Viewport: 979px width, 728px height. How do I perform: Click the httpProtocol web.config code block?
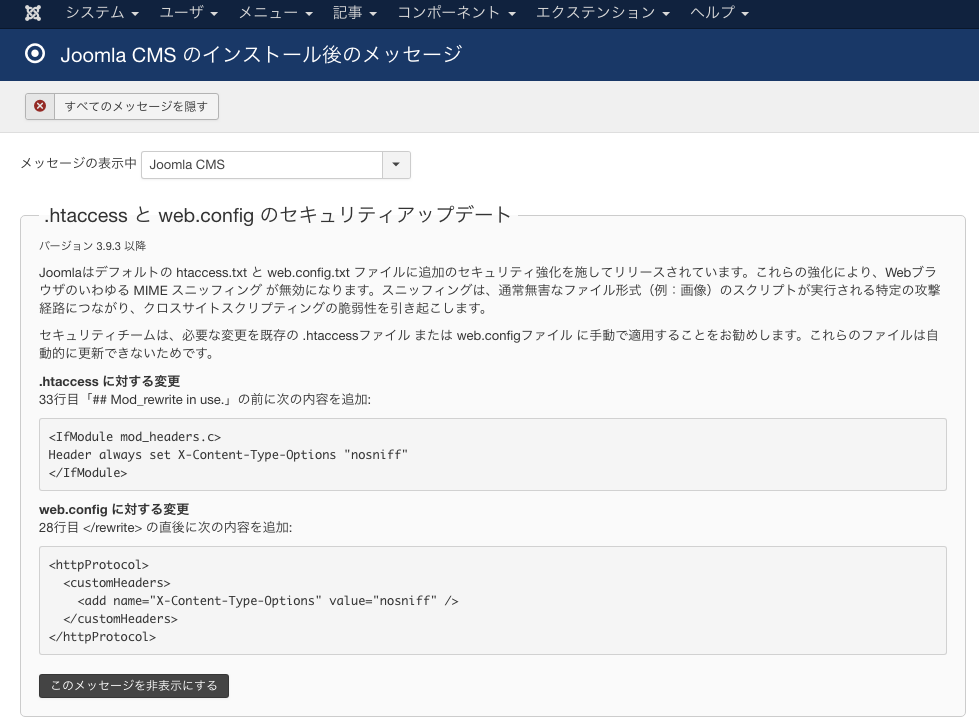click(x=492, y=600)
